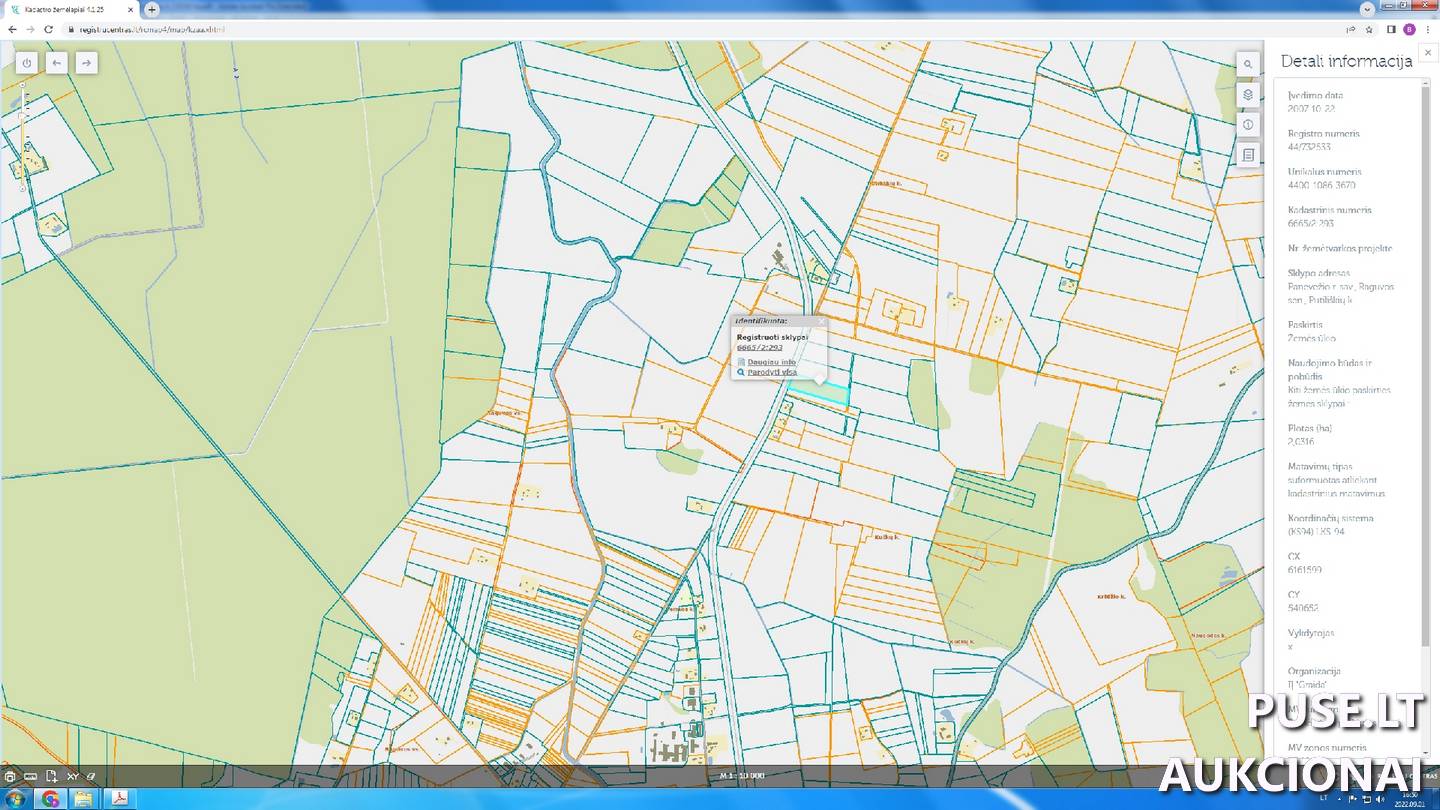
Task: Click the CX value 6161599
Action: [x=1305, y=569]
